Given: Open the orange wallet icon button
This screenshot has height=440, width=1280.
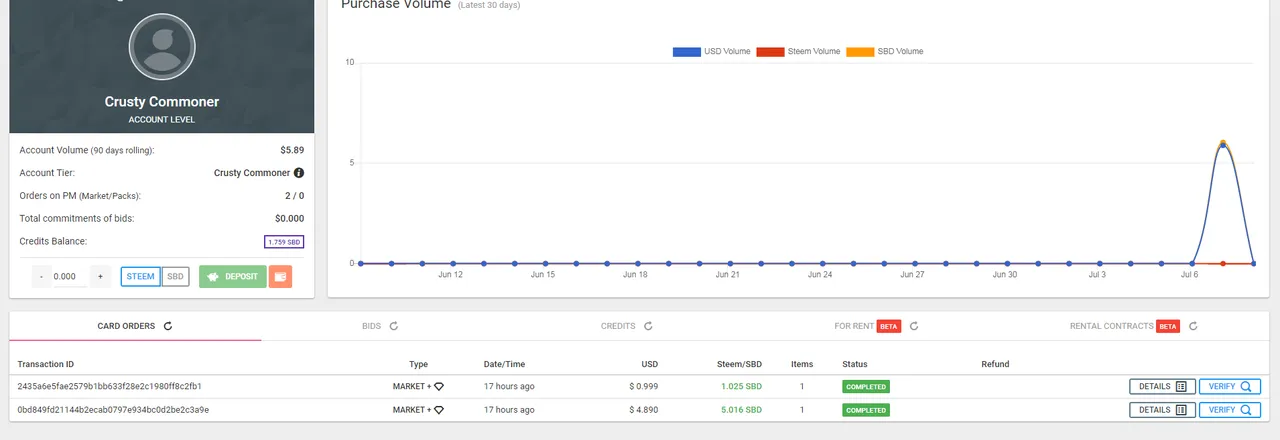Looking at the screenshot, I should click(280, 277).
